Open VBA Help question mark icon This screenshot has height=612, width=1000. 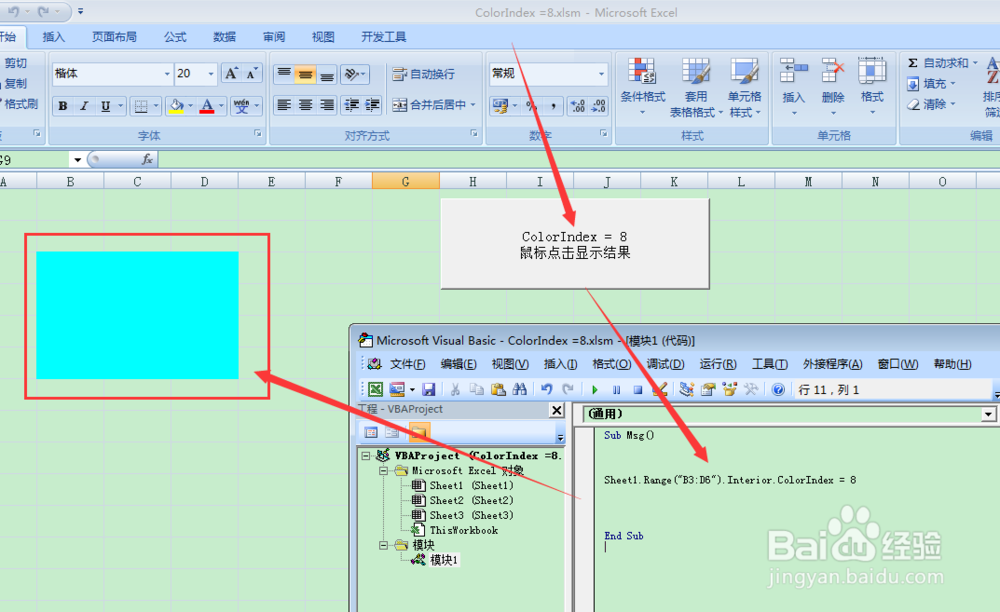(x=777, y=390)
